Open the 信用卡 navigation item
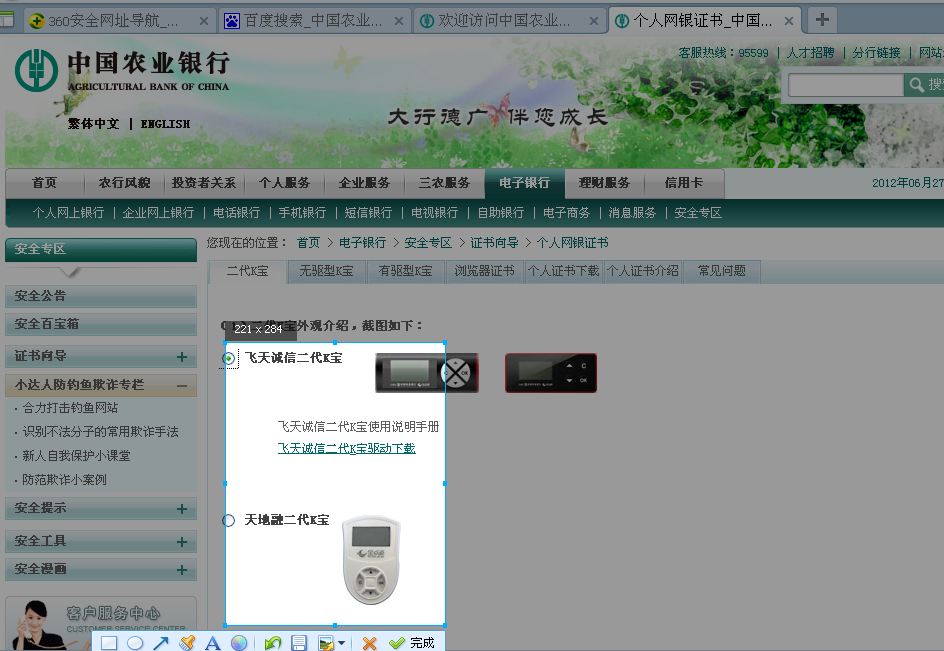 (x=683, y=183)
